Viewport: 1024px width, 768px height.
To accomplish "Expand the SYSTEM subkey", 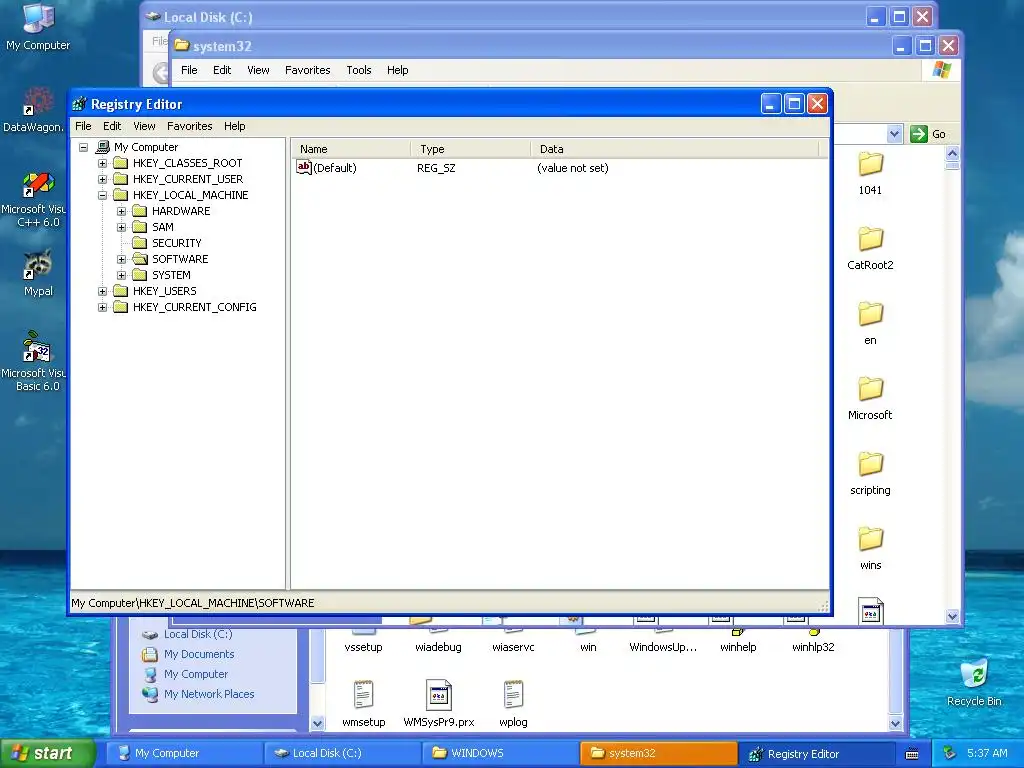I will [x=121, y=276].
